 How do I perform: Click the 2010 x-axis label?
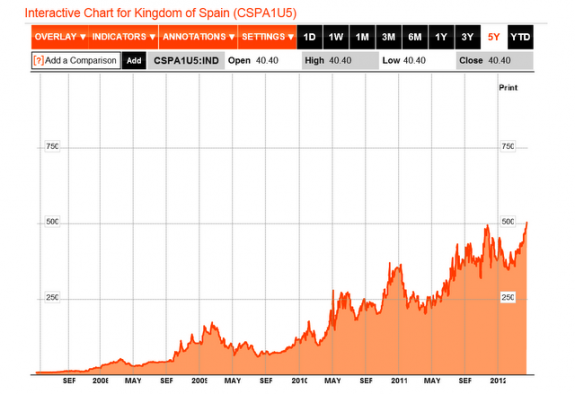299,381
